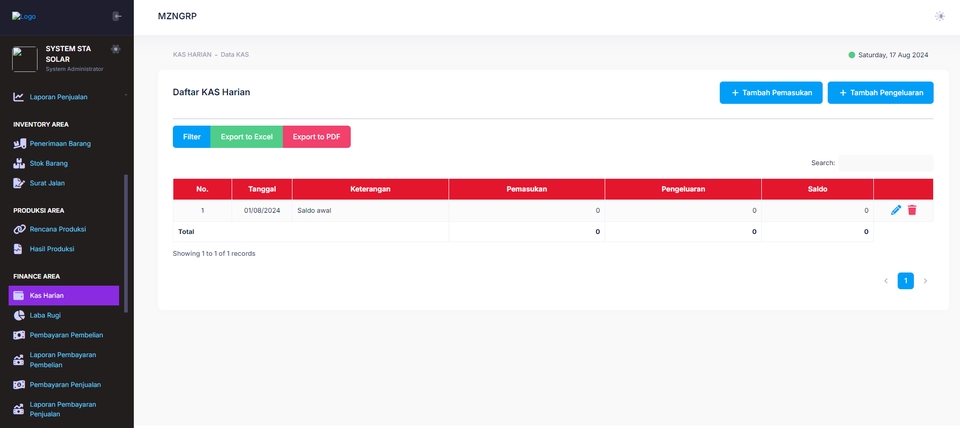The height and width of the screenshot is (428, 960).
Task: Delete Saldo awal row with trash icon
Action: point(912,210)
